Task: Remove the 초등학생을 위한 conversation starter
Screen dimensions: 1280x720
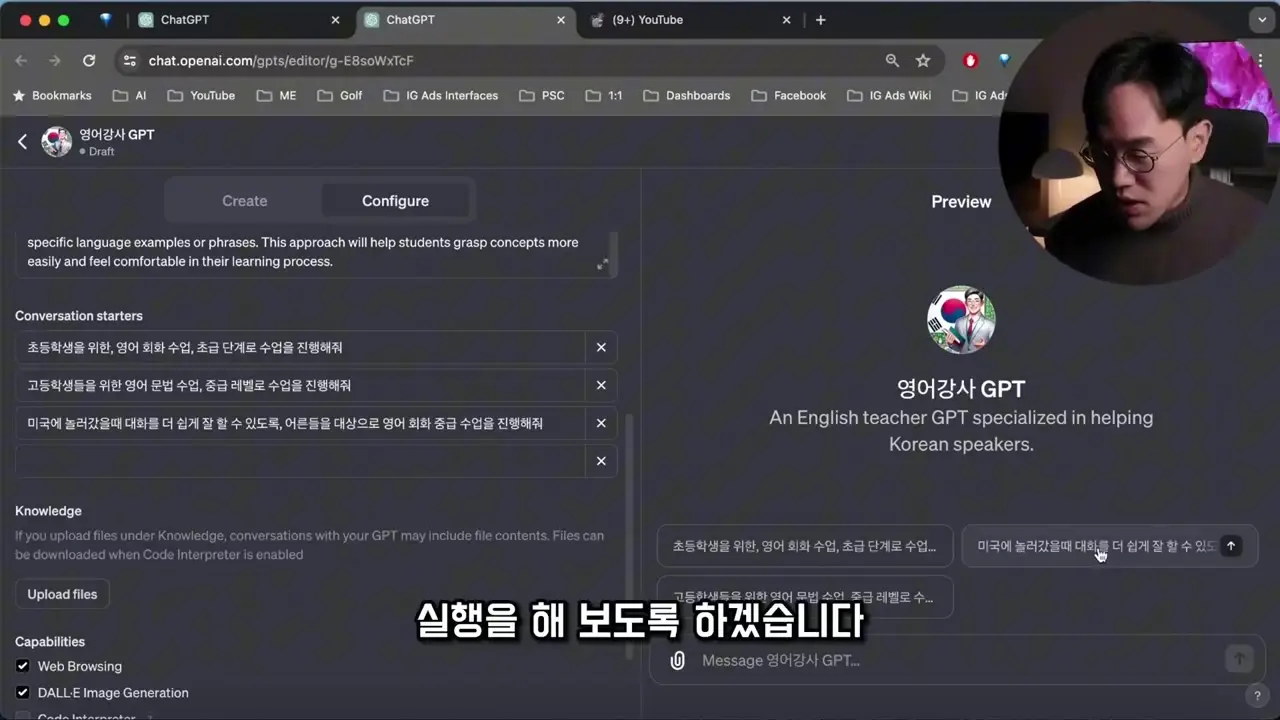Action: (601, 347)
